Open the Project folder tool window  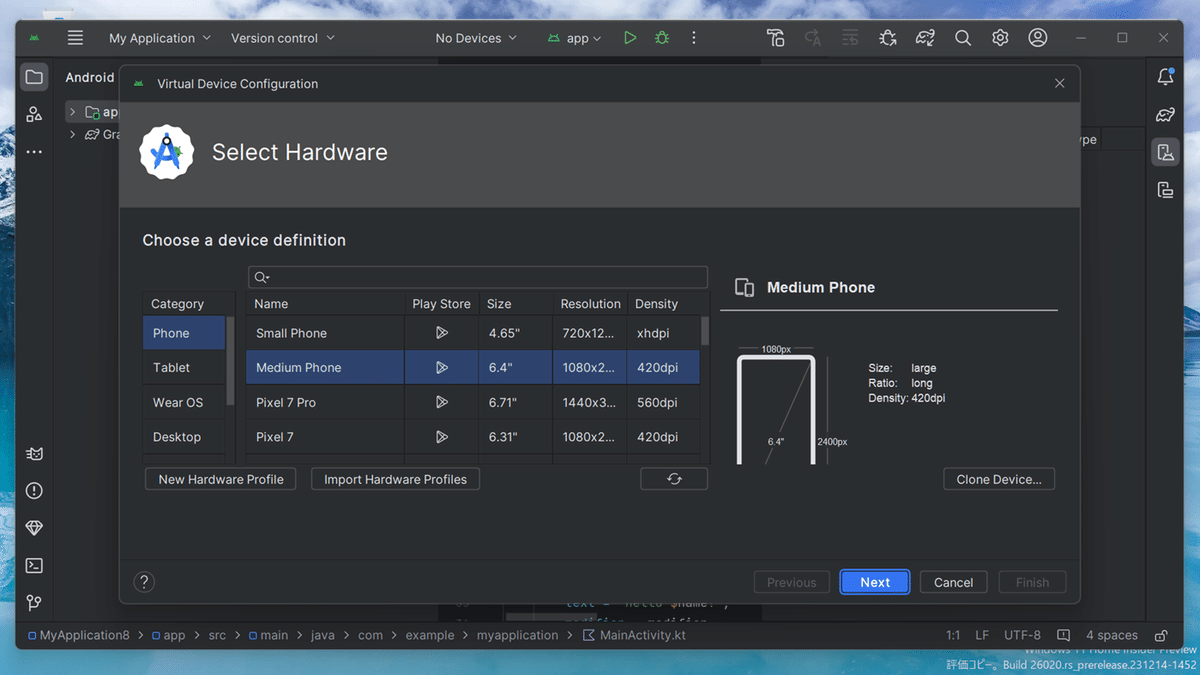[x=34, y=77]
